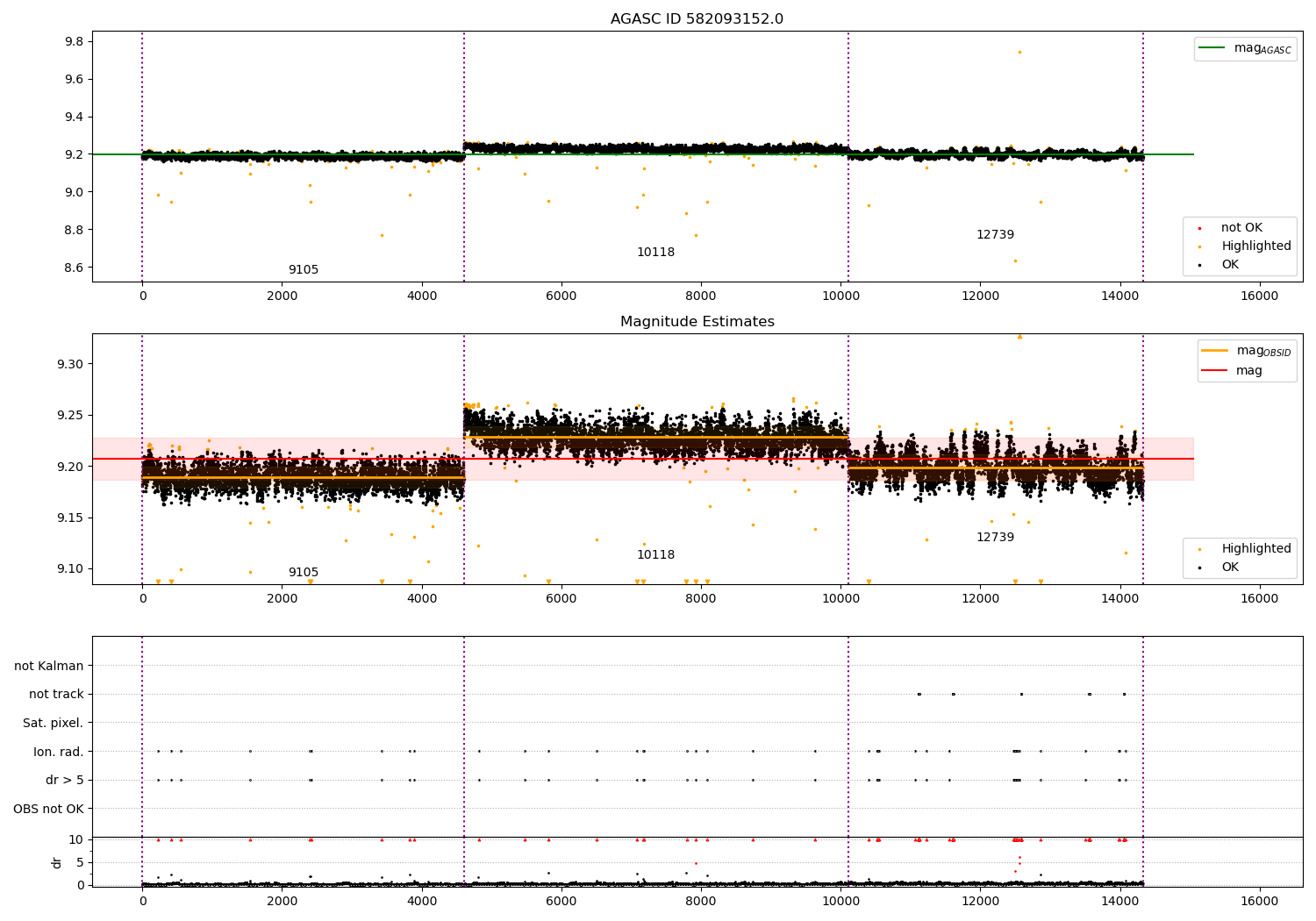Click x-axis tick 2000 below the bottom plot
1316x921 pixels.
pos(282,902)
